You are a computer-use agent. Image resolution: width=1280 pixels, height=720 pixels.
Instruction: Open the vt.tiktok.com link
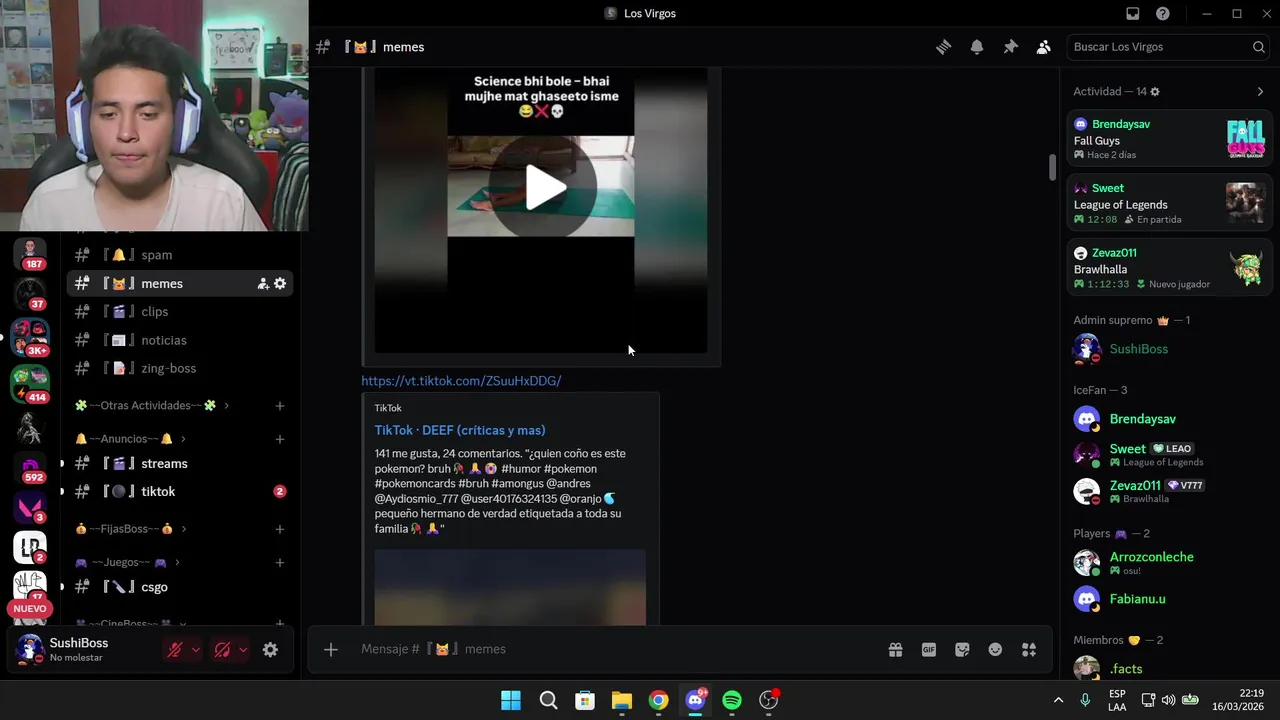tap(461, 380)
